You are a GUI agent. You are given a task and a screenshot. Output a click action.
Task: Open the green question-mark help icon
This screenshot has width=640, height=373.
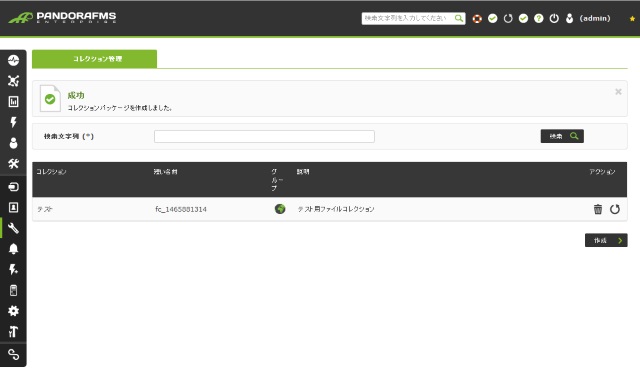tap(539, 18)
